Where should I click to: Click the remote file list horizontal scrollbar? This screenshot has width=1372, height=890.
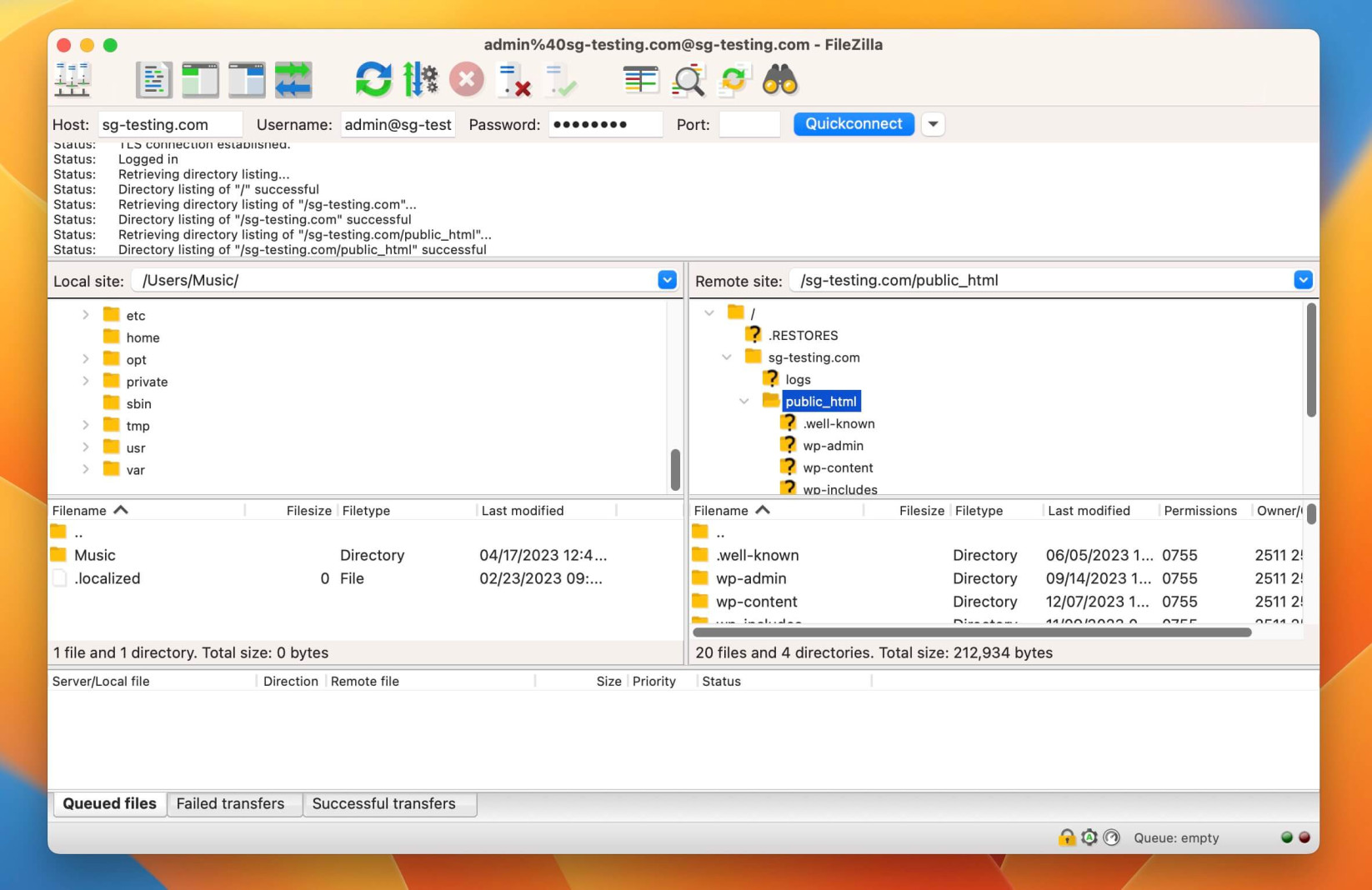click(972, 632)
